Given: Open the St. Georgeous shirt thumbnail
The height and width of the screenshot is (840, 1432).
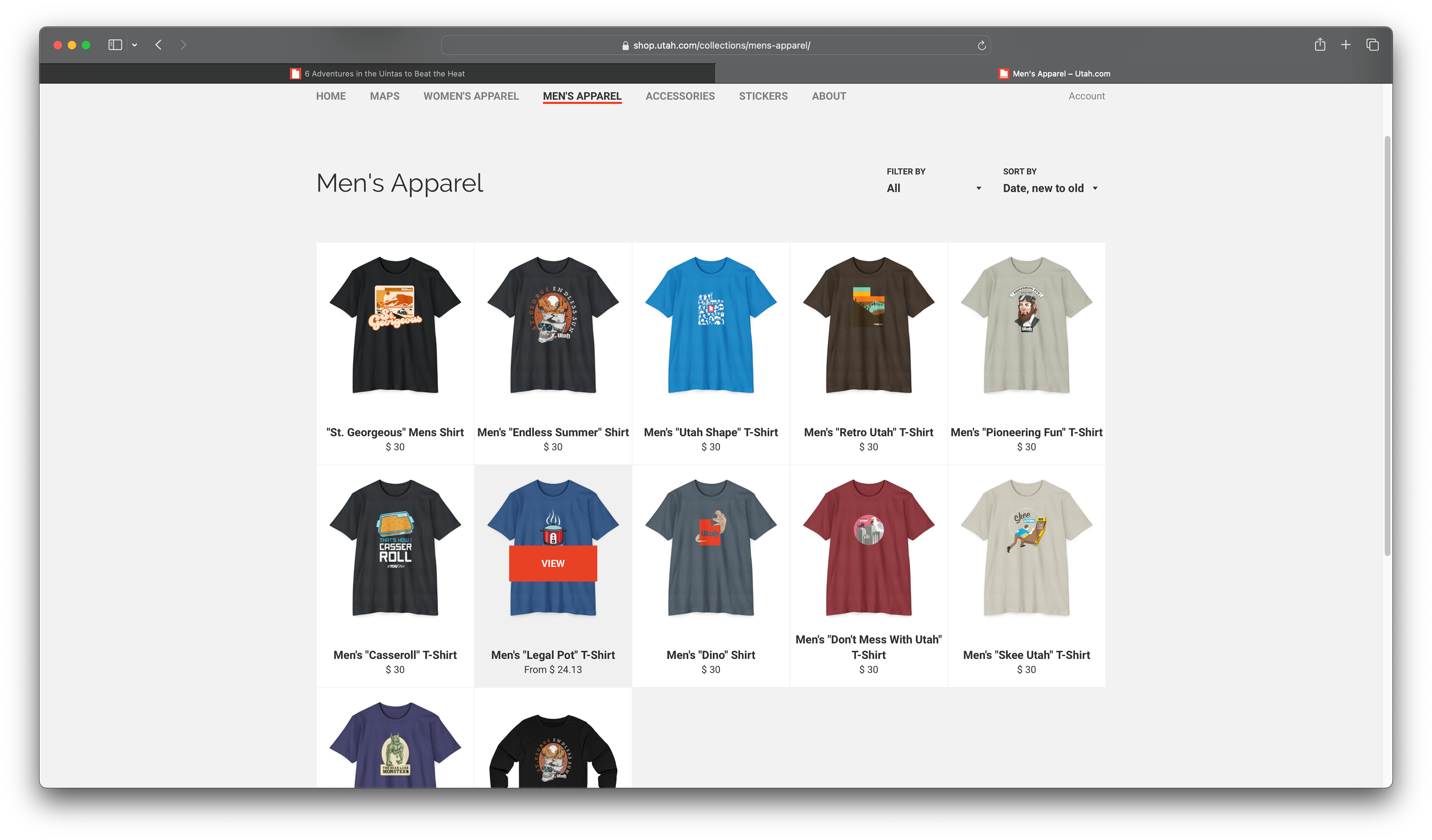Looking at the screenshot, I should (395, 325).
